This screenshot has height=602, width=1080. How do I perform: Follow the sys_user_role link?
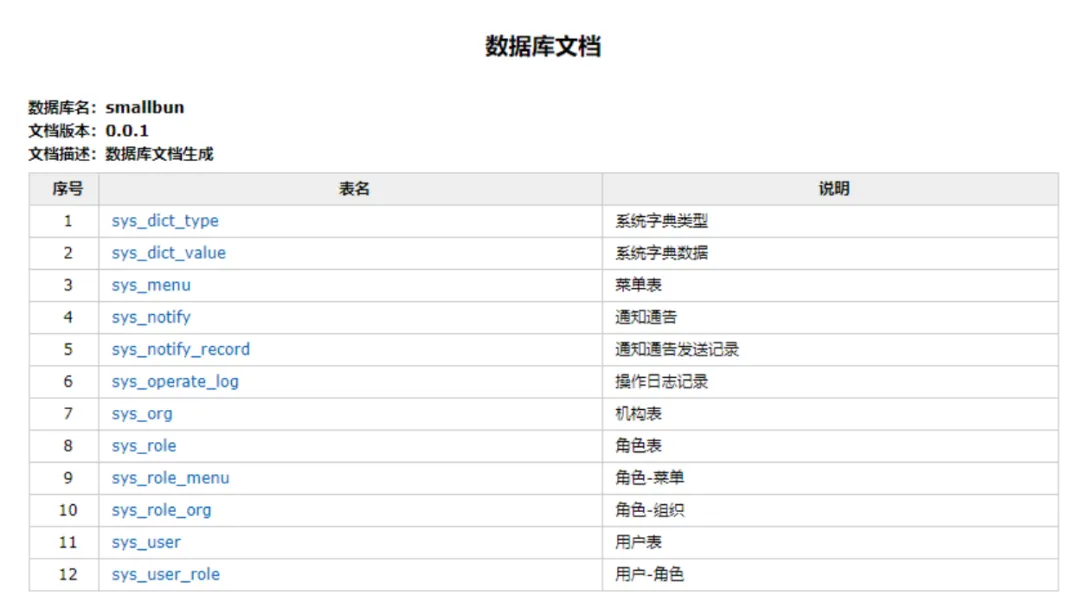166,574
